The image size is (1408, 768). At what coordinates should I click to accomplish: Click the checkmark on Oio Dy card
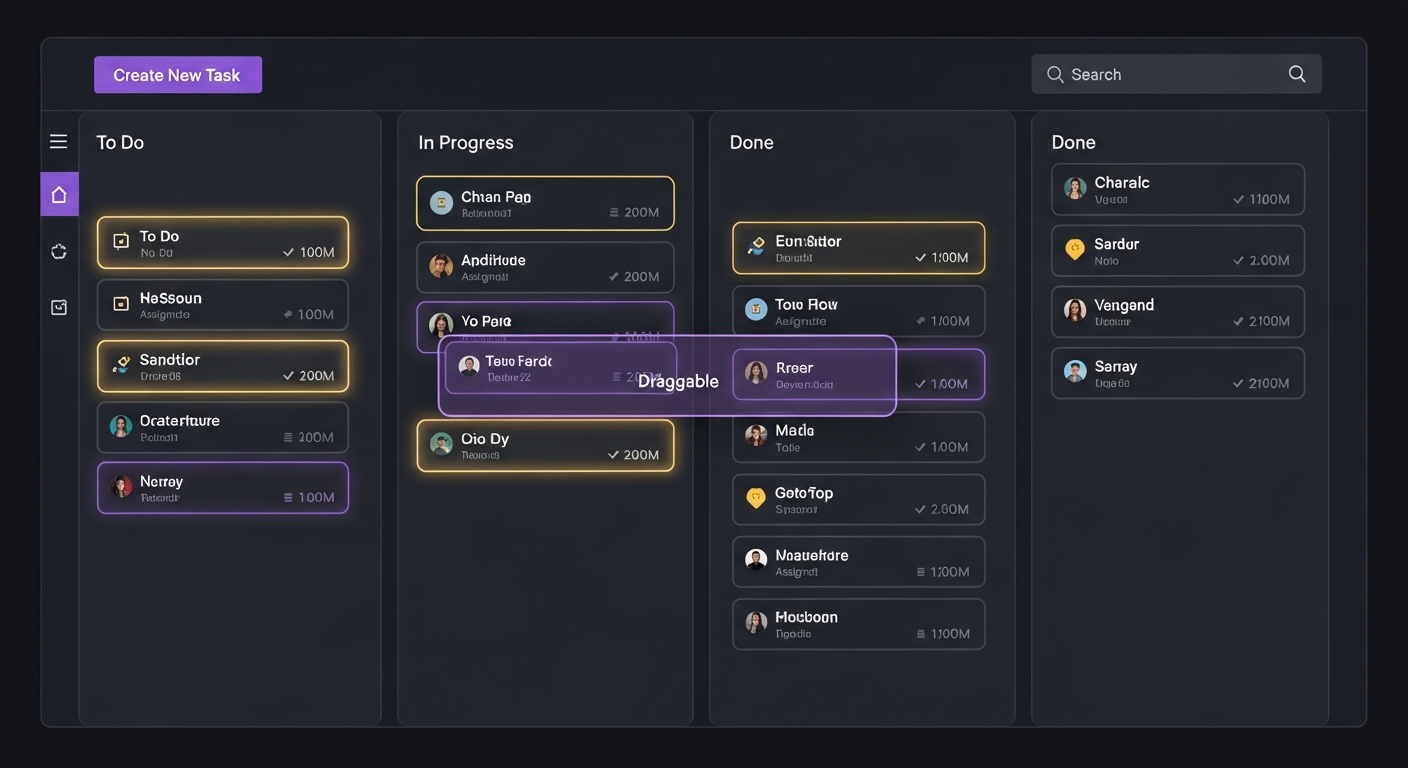[613, 455]
